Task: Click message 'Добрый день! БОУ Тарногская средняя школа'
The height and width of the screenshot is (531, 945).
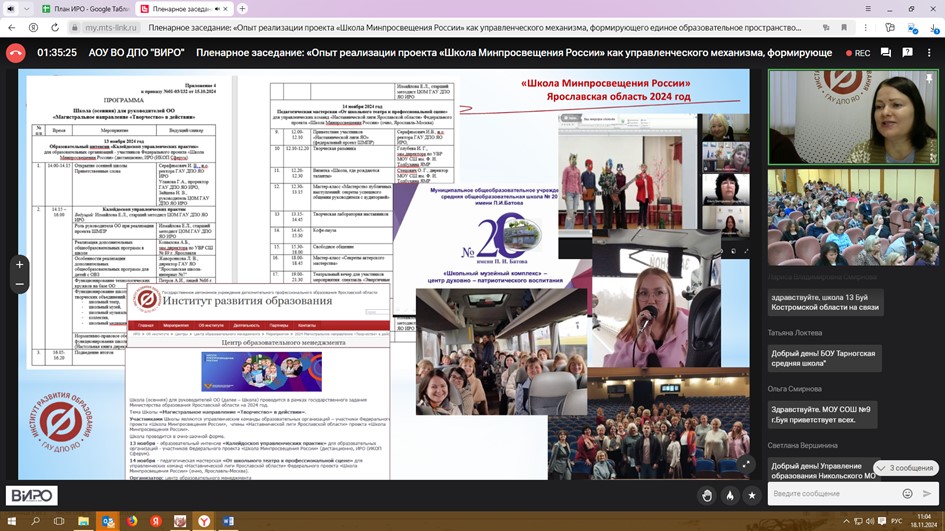Action: coord(824,359)
